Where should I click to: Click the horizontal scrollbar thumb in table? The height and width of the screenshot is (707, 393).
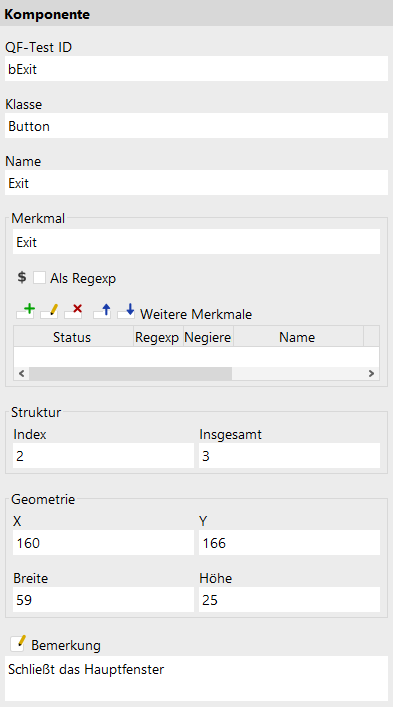pyautogui.click(x=130, y=373)
